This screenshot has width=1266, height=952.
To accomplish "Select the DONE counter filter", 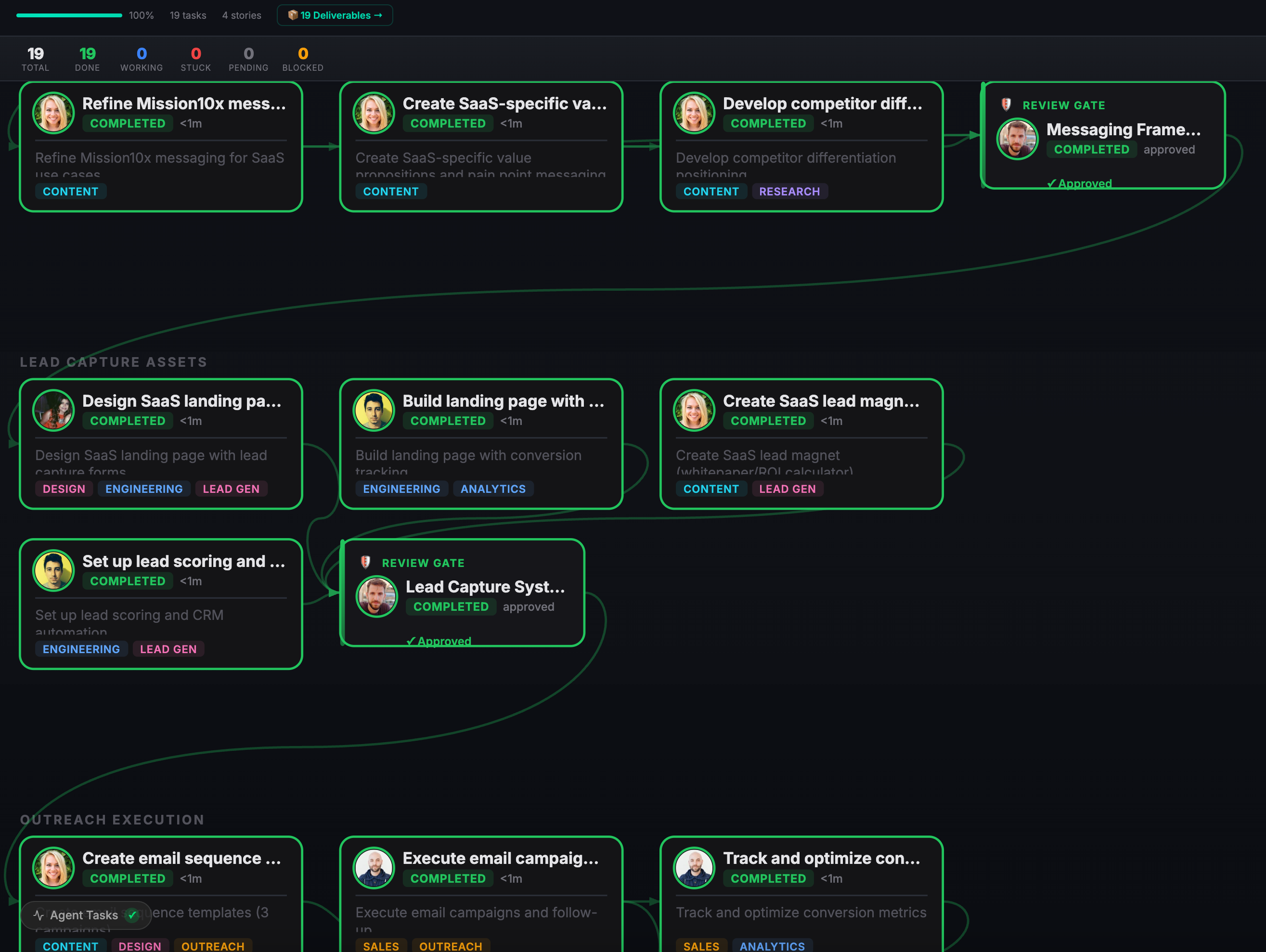I will [87, 58].
